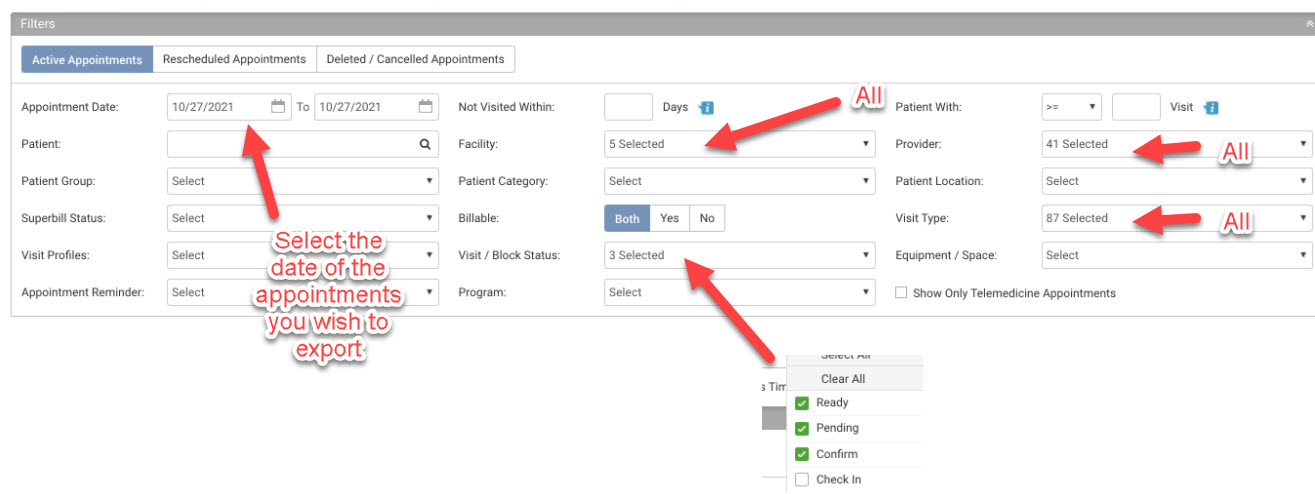
Task: Click info icon next to Days field
Action: [x=706, y=108]
